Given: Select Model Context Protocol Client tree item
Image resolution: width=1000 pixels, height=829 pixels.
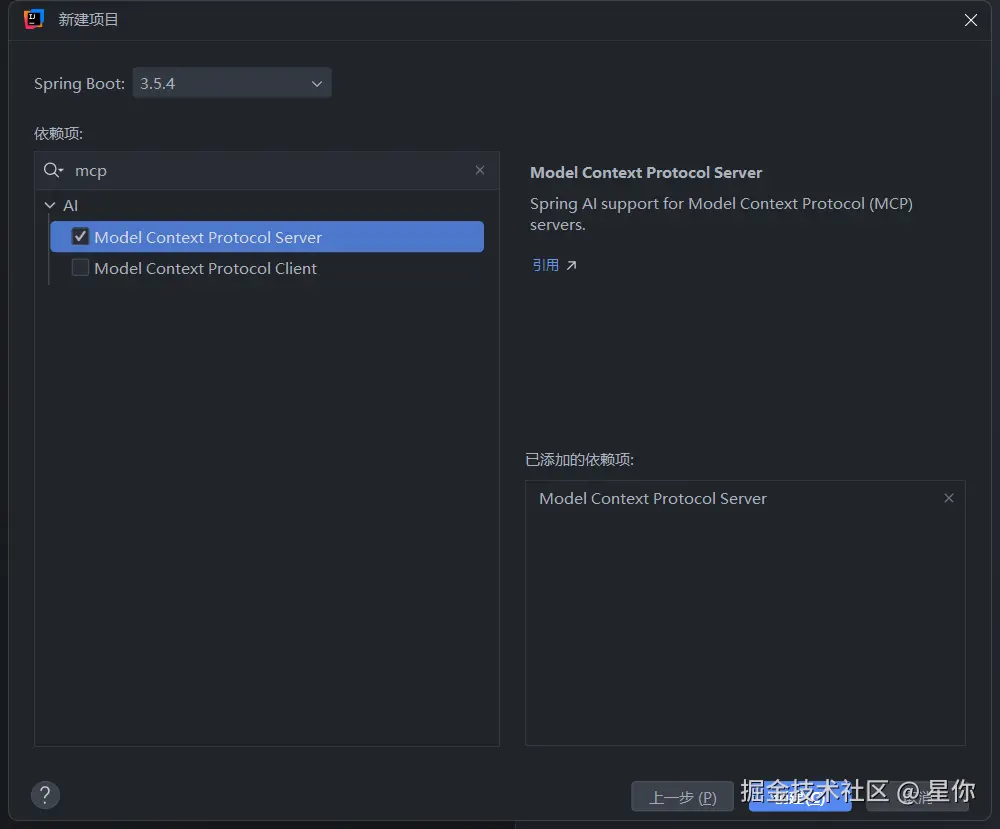Looking at the screenshot, I should (205, 268).
